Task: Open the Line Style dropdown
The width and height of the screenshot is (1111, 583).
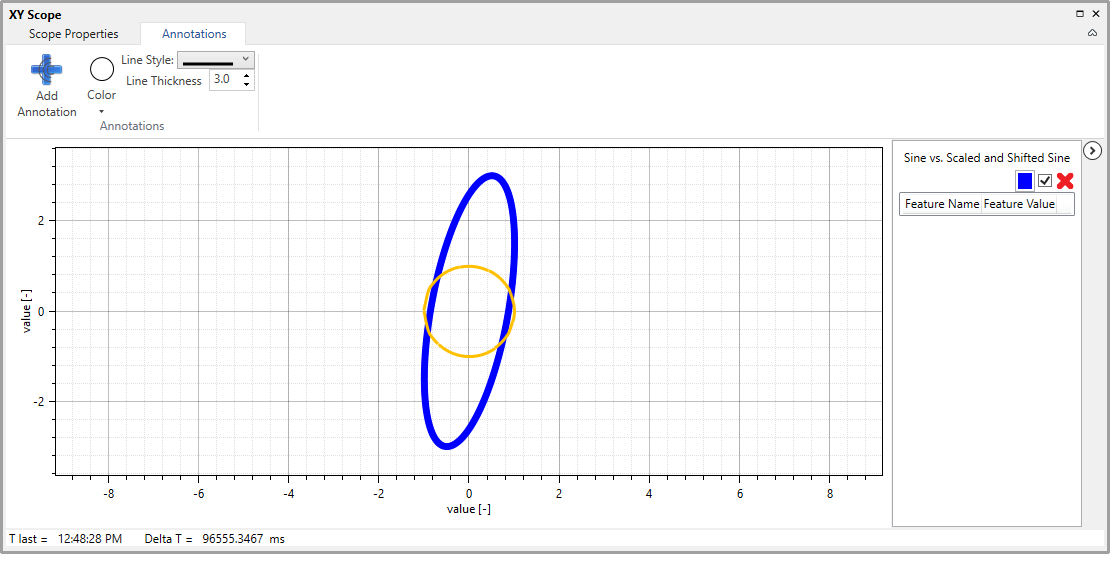Action: (215, 60)
